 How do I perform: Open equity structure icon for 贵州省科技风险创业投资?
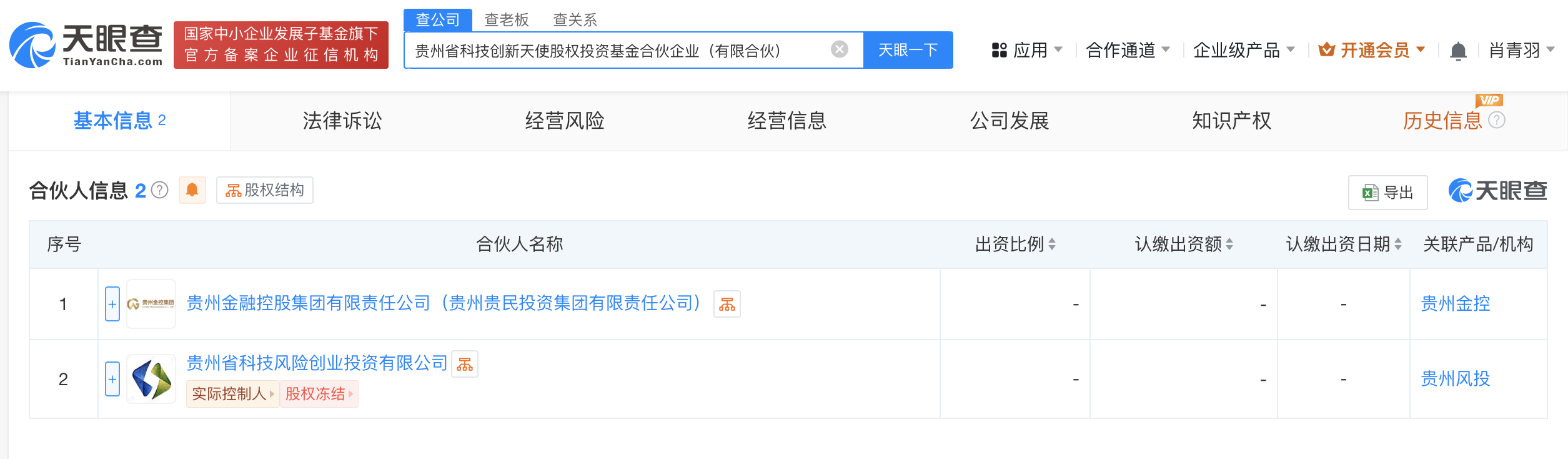point(465,365)
